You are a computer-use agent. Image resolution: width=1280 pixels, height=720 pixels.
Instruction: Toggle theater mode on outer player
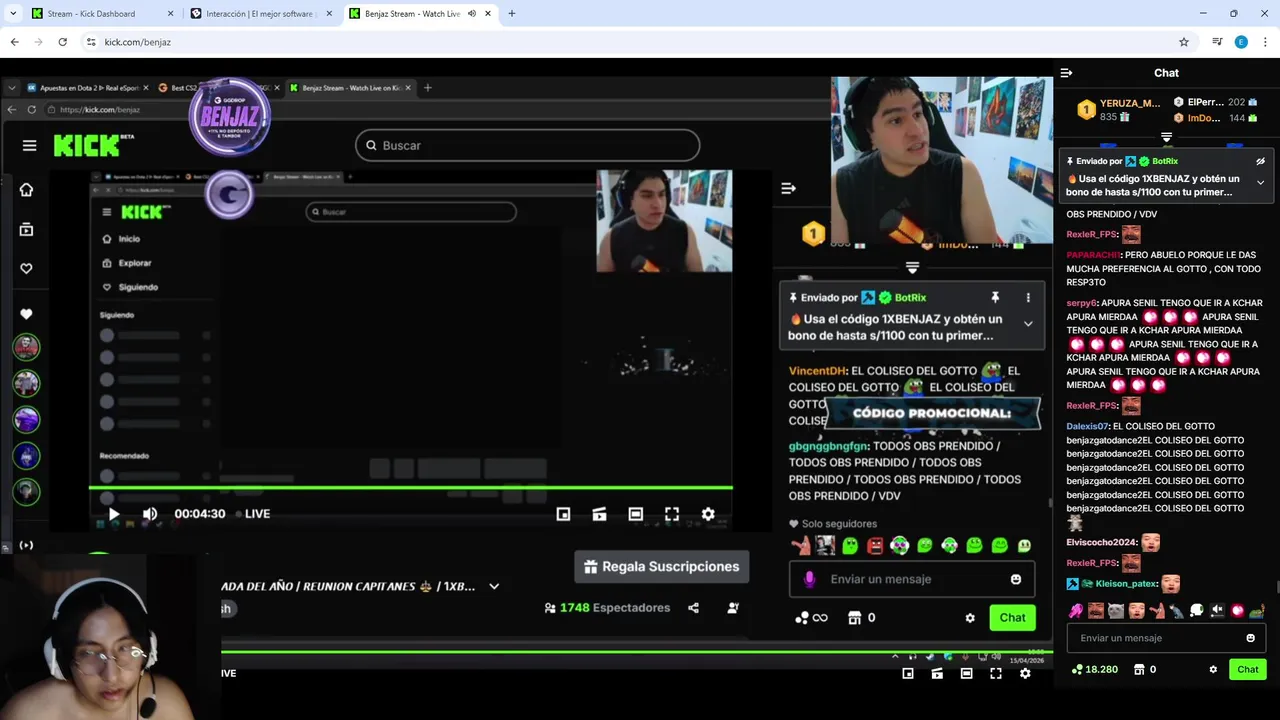click(966, 673)
